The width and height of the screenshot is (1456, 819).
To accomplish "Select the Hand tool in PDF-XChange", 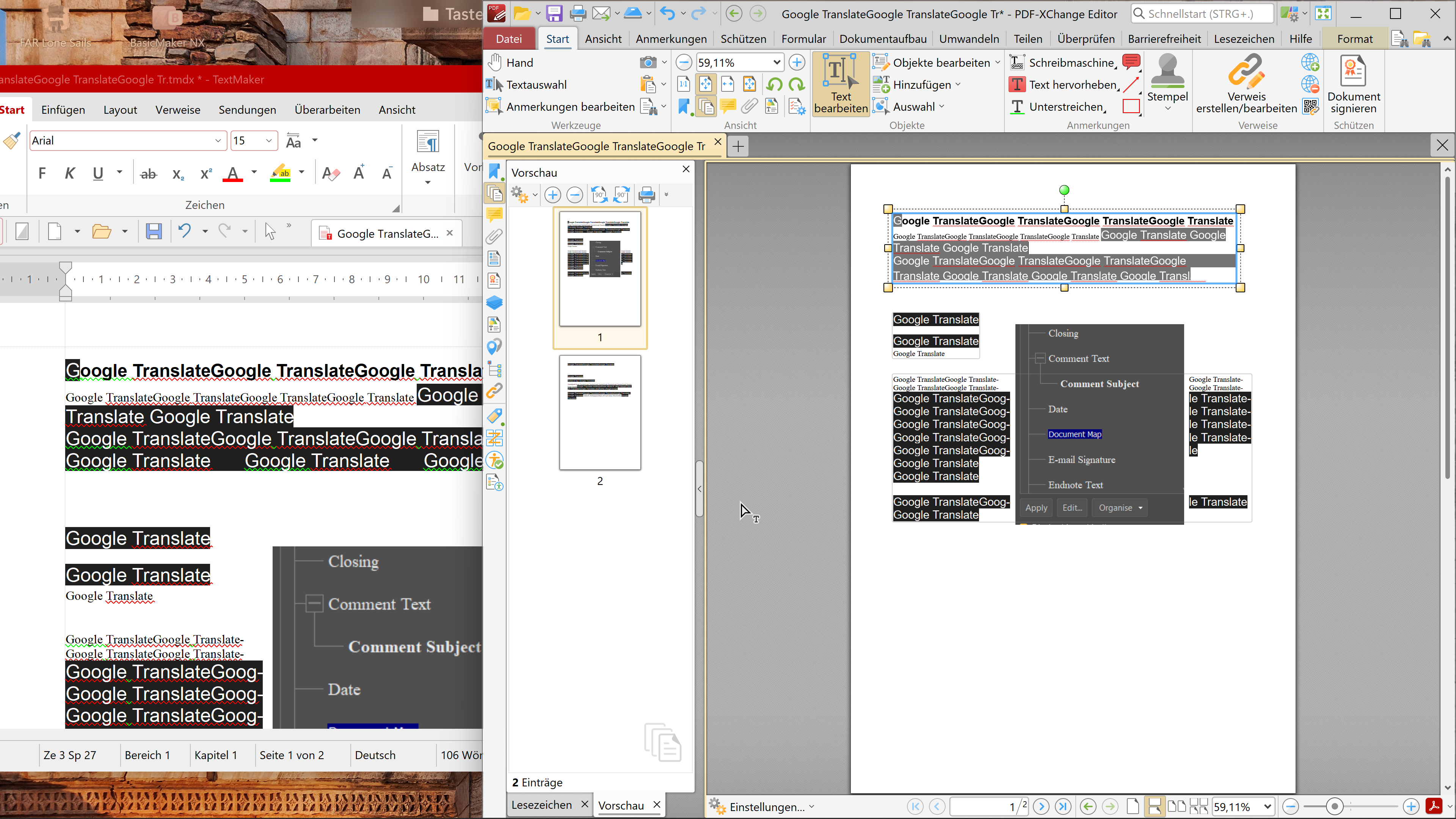I will [x=511, y=63].
